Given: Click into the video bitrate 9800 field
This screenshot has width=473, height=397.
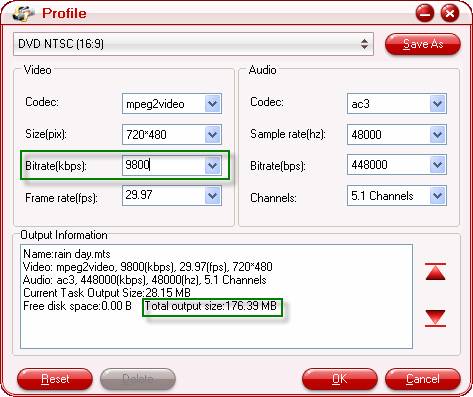Looking at the screenshot, I should tap(163, 165).
